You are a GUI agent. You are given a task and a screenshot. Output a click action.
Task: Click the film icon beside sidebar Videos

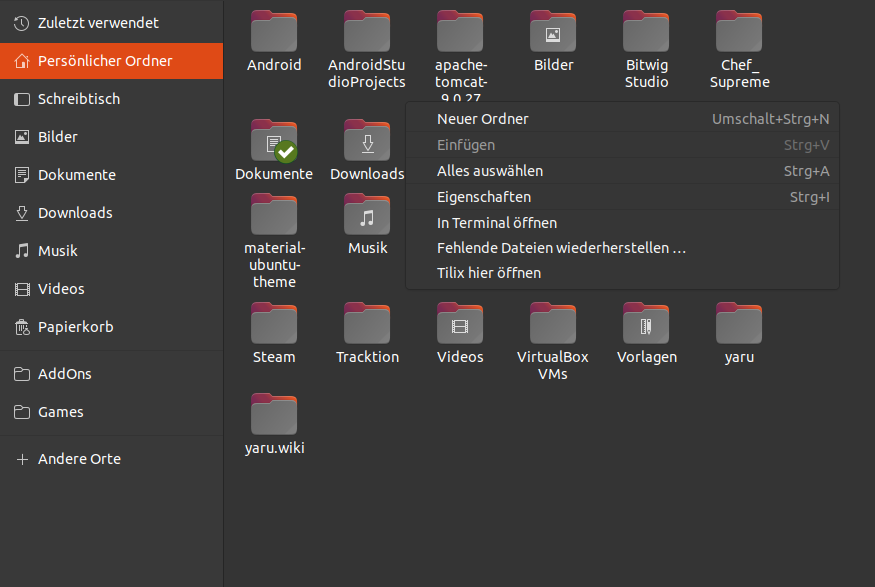click(22, 289)
